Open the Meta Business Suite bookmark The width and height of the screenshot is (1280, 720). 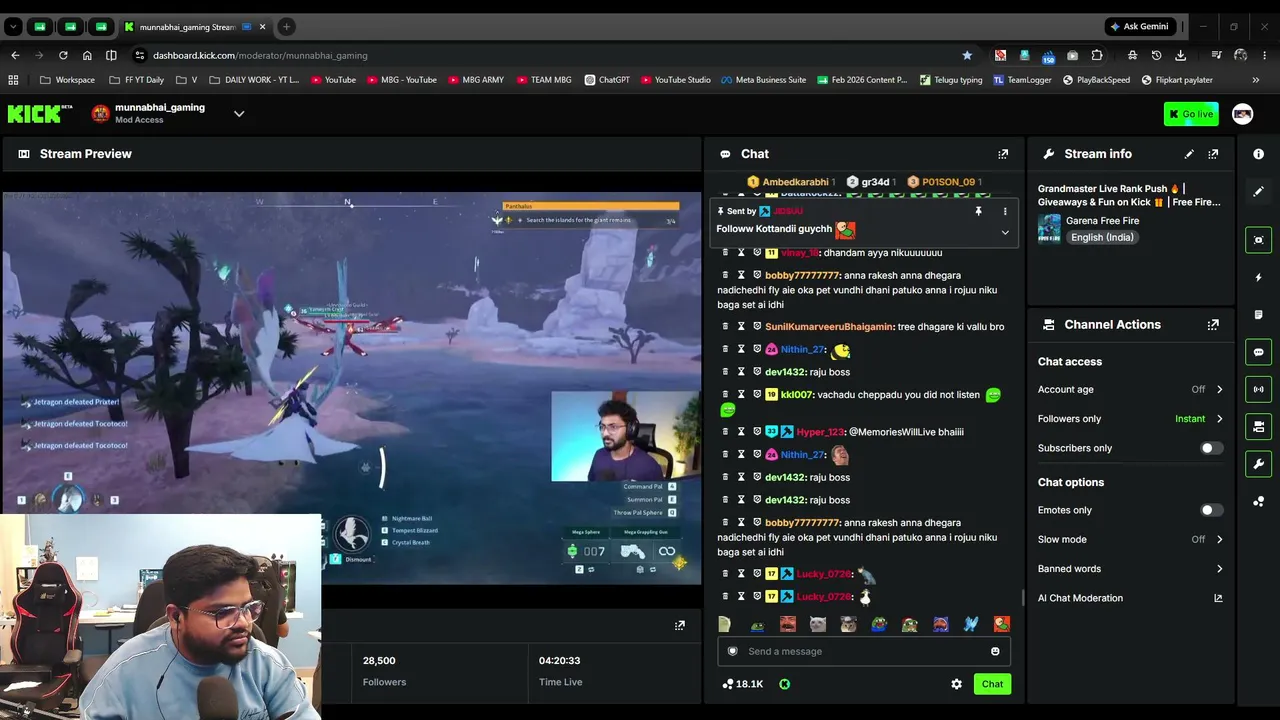pos(763,80)
